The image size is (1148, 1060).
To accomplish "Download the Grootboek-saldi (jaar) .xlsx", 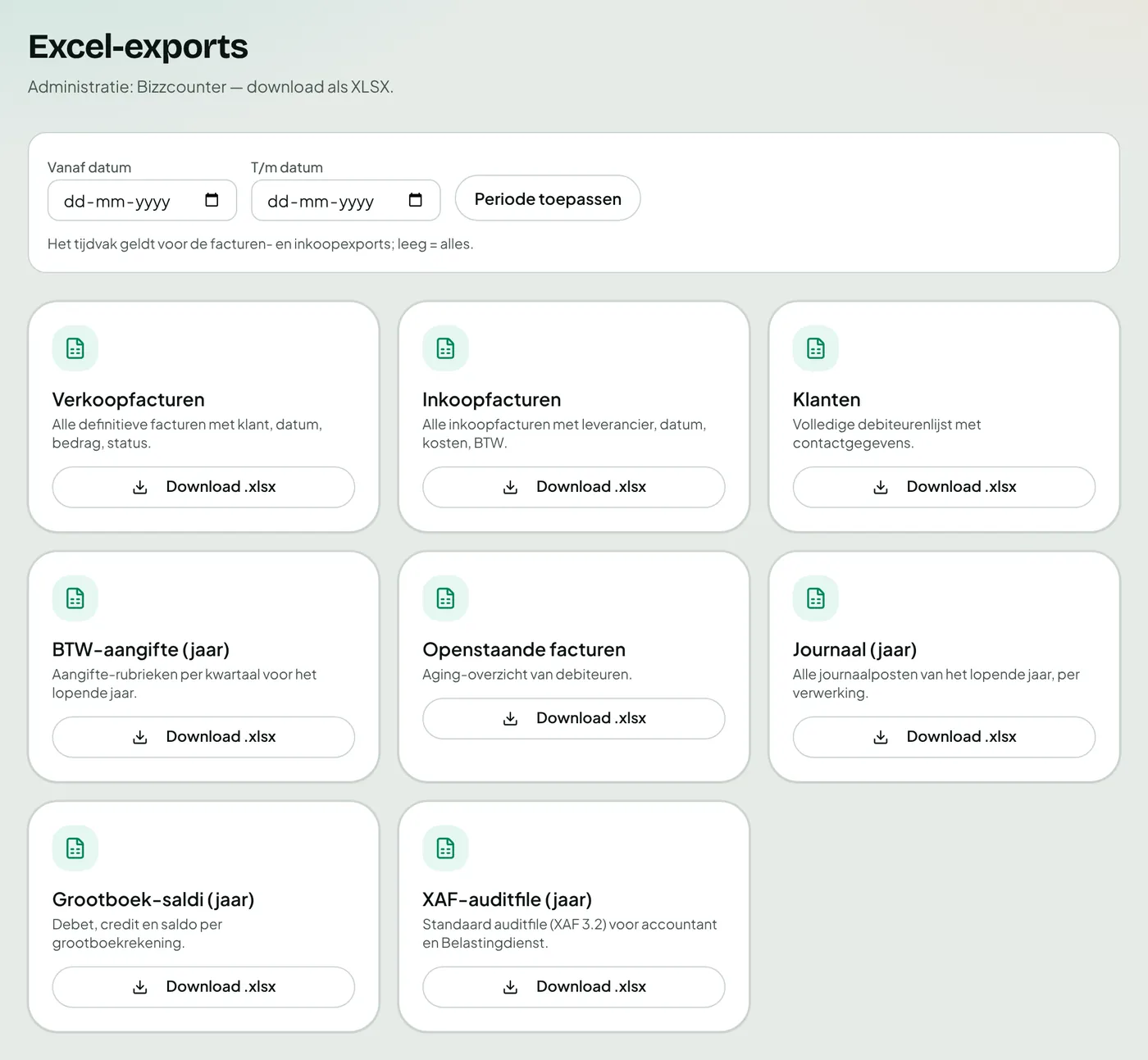I will point(203,987).
